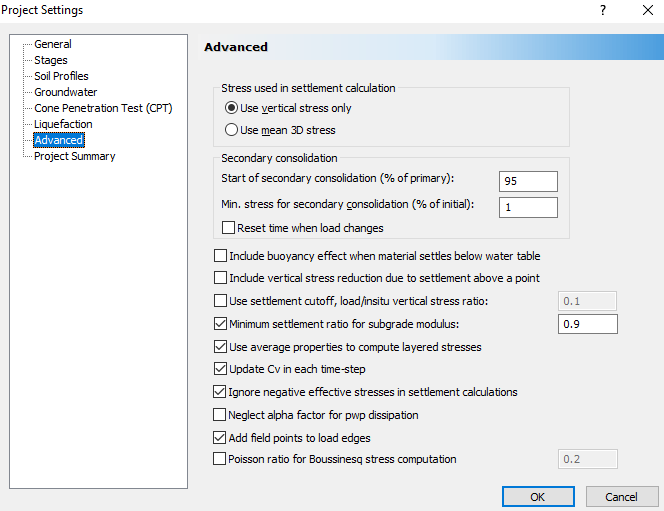Select Use vertical stress only option

231,108
